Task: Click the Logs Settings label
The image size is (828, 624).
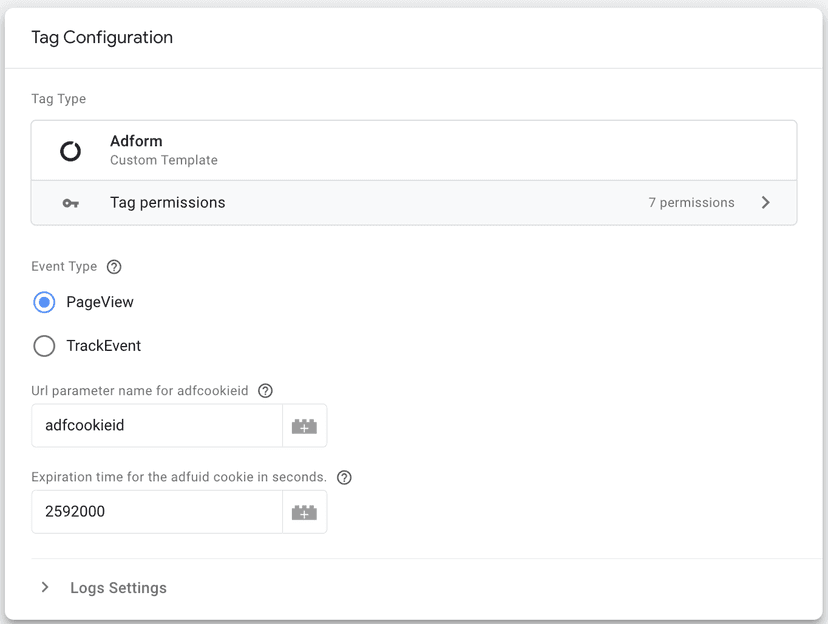Action: 118,587
